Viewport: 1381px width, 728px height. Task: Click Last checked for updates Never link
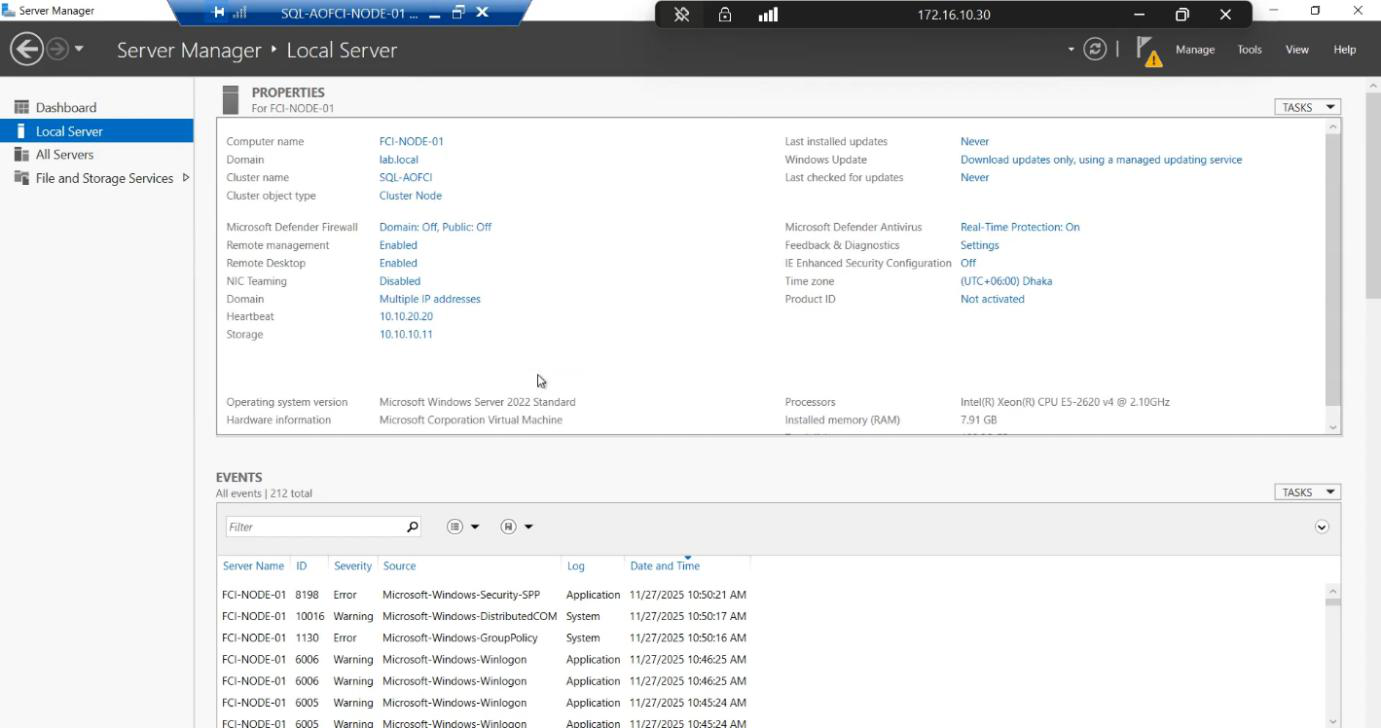point(975,177)
